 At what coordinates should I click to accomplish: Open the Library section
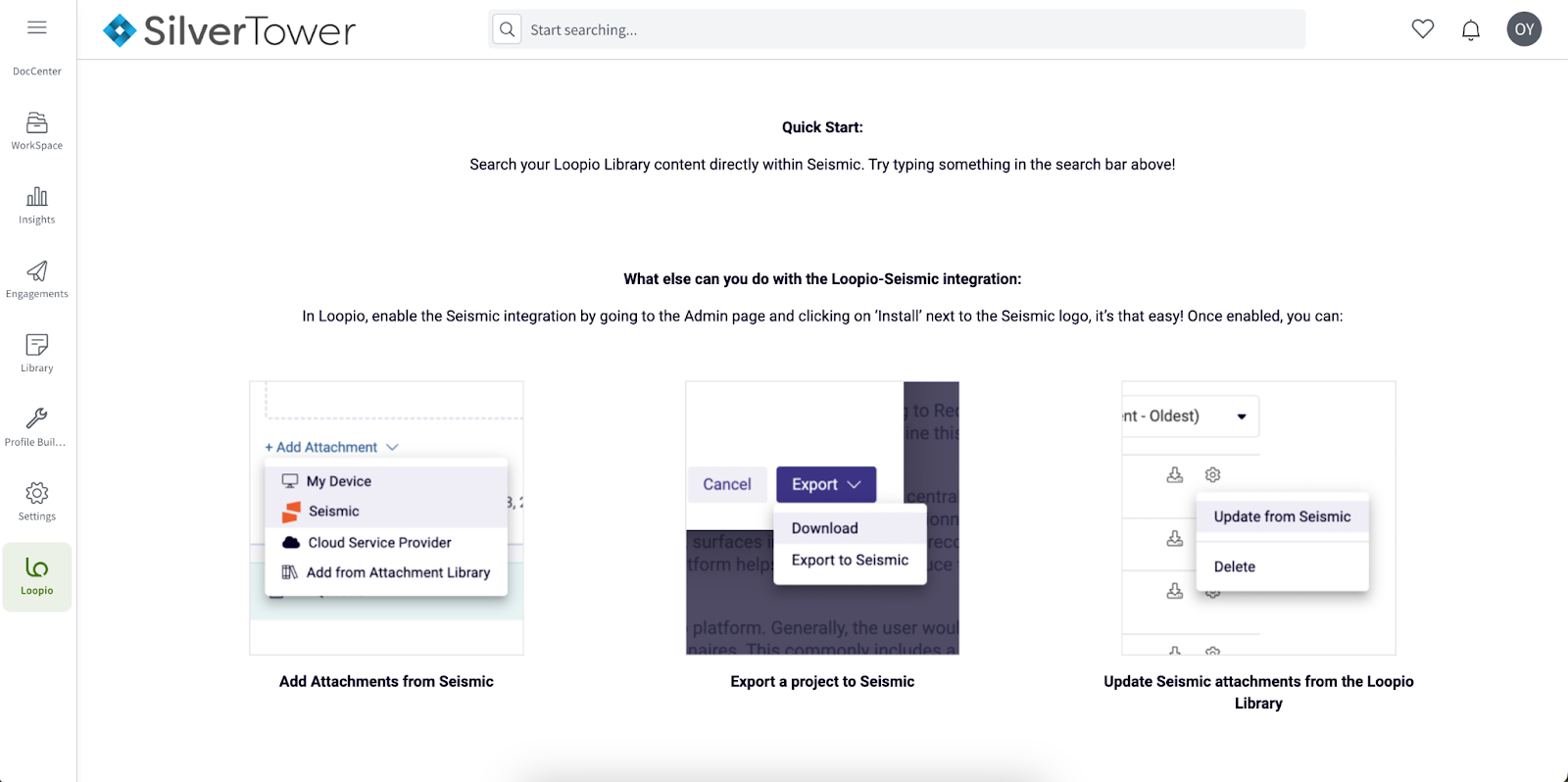37,354
